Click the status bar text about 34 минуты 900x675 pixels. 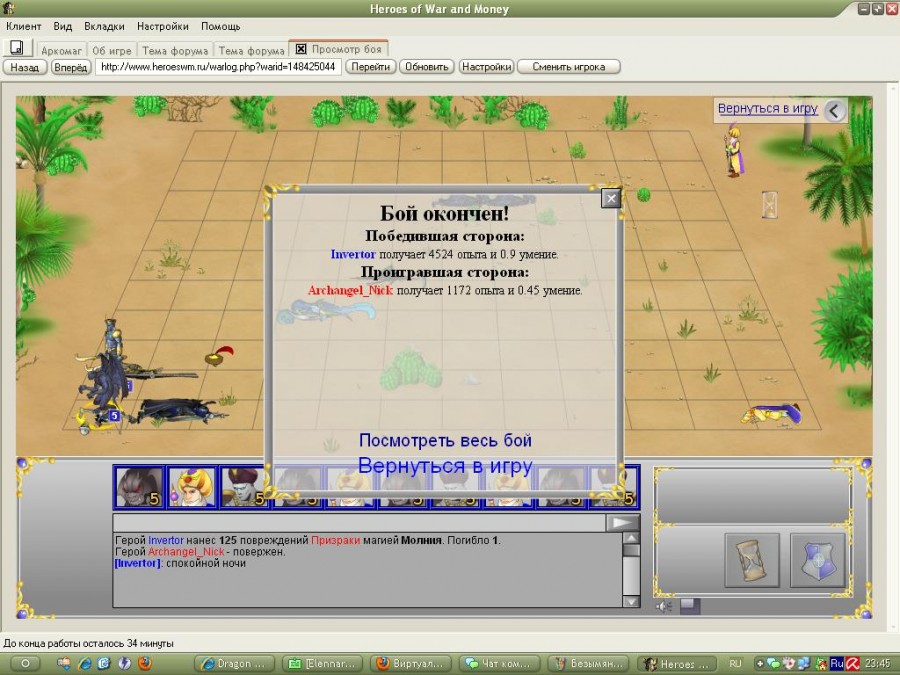coord(88,643)
